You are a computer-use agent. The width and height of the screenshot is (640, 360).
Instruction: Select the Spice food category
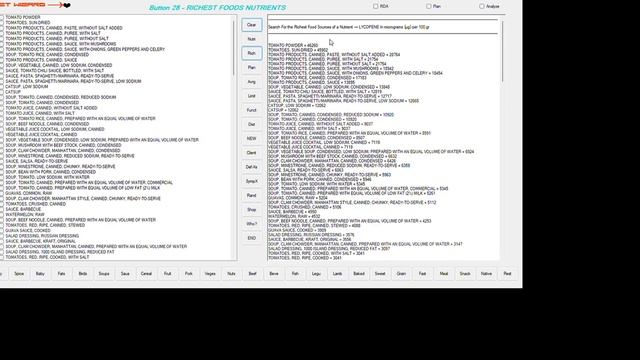pyautogui.click(x=19, y=274)
